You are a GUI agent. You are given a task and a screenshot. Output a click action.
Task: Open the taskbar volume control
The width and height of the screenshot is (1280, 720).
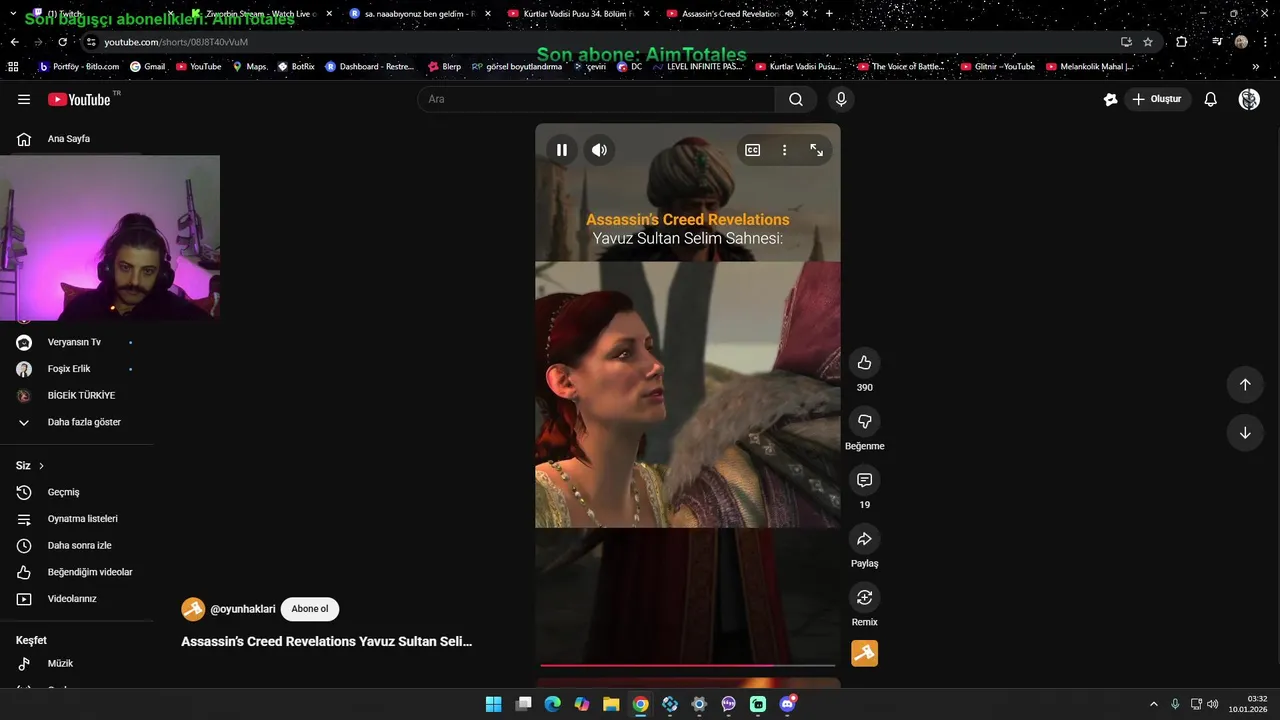click(x=1213, y=704)
